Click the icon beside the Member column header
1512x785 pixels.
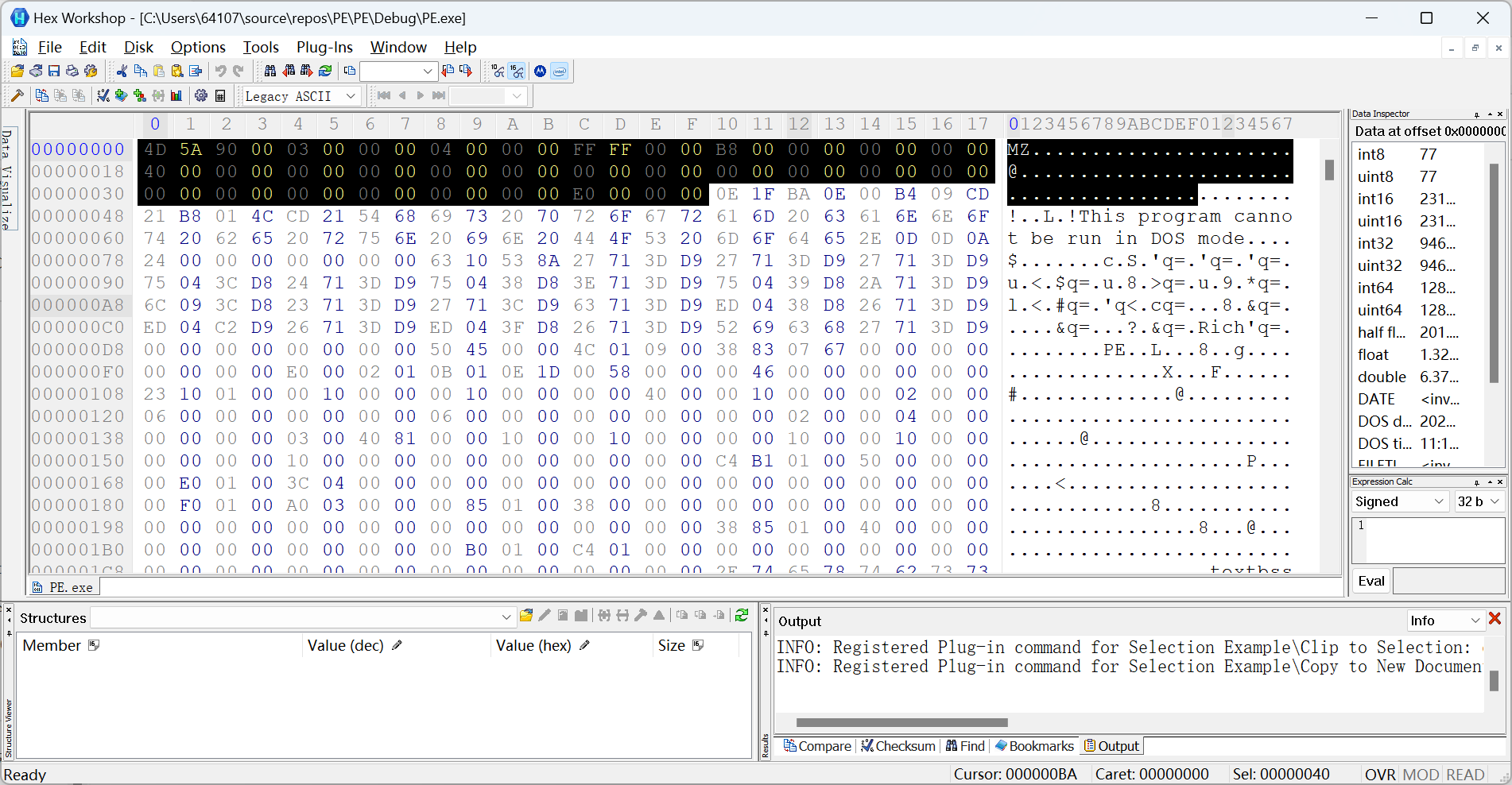(94, 645)
